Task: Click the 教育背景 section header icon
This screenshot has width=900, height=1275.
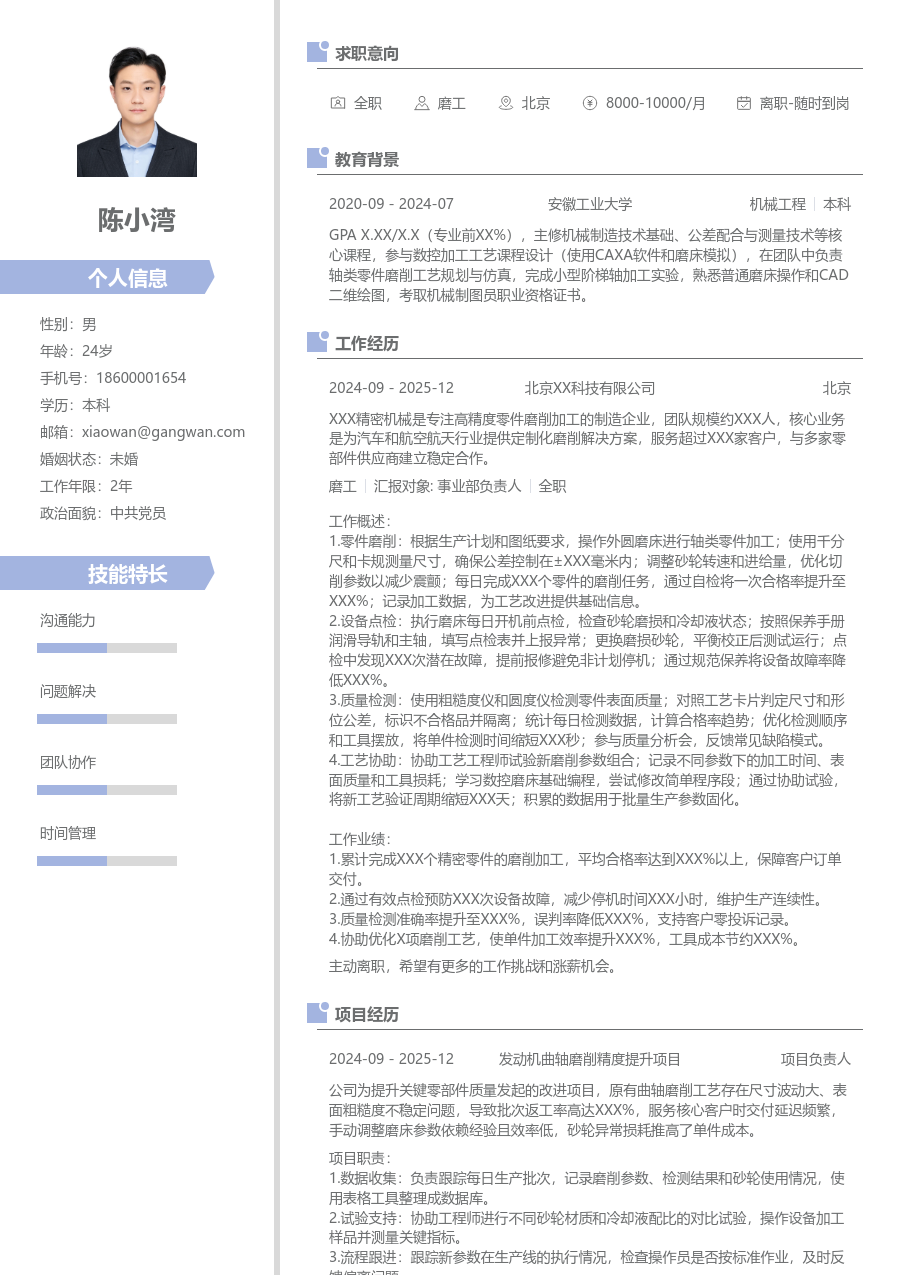Action: 317,158
